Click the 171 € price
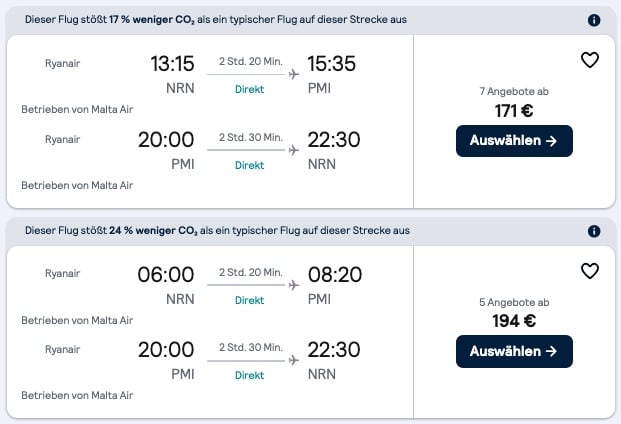The image size is (621, 424). tap(514, 111)
